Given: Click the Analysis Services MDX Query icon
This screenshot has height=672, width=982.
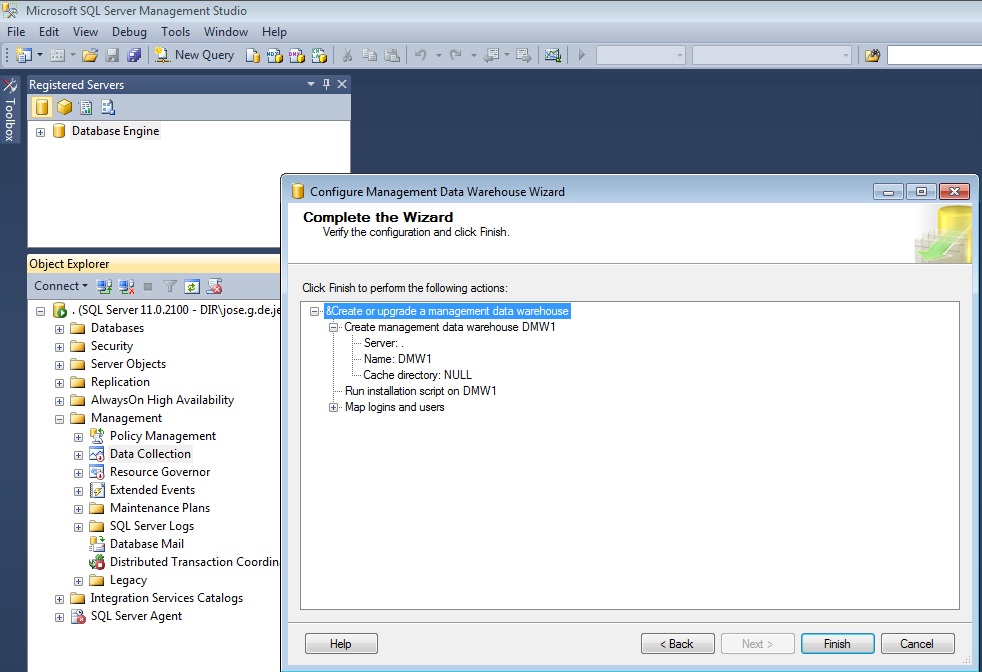Looking at the screenshot, I should coord(274,55).
